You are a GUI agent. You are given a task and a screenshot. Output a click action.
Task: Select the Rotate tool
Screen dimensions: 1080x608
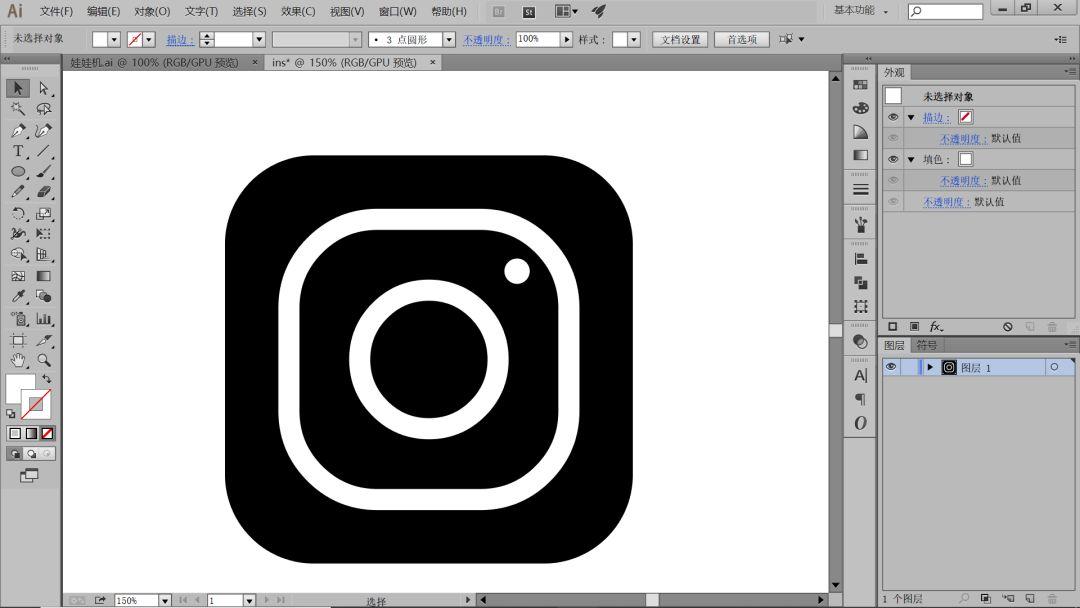(x=18, y=213)
